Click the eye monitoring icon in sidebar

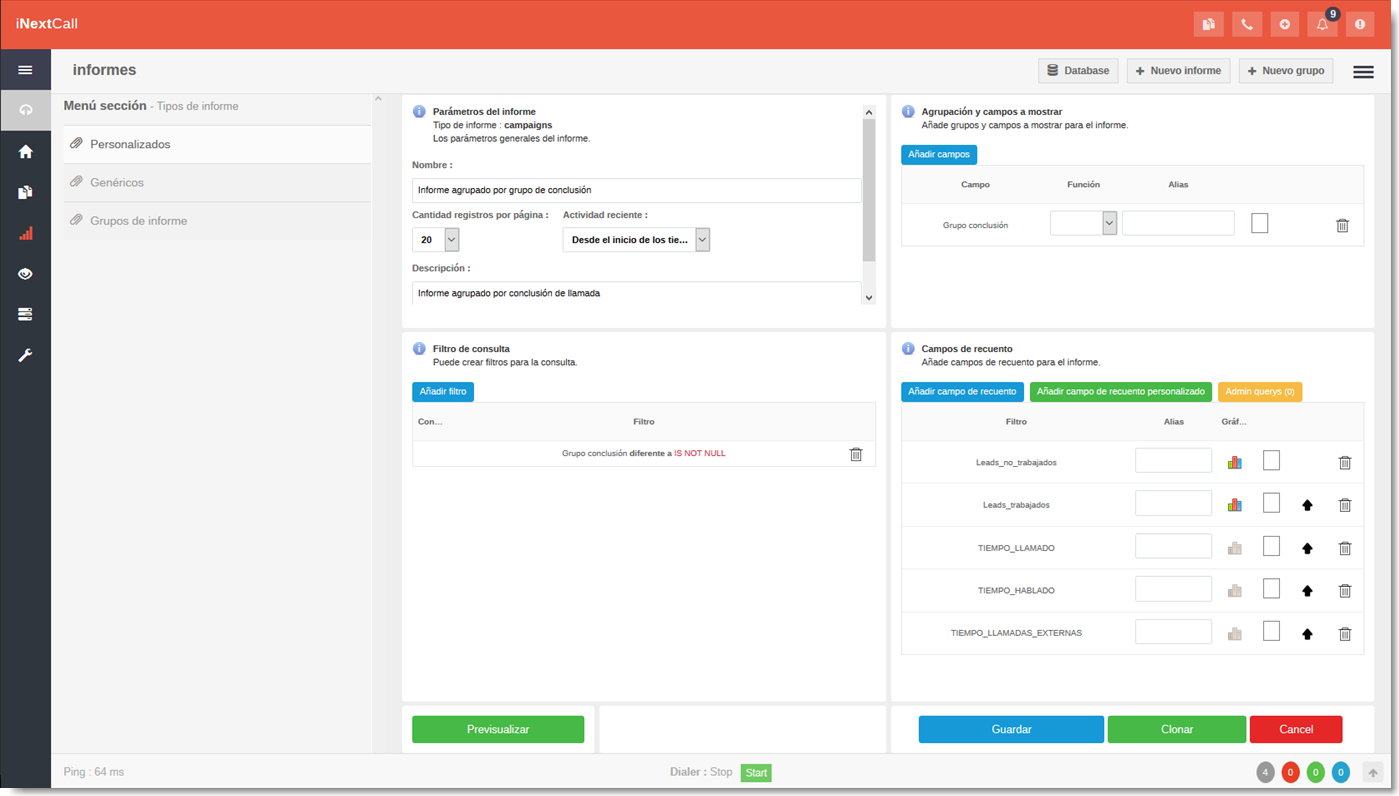(26, 274)
